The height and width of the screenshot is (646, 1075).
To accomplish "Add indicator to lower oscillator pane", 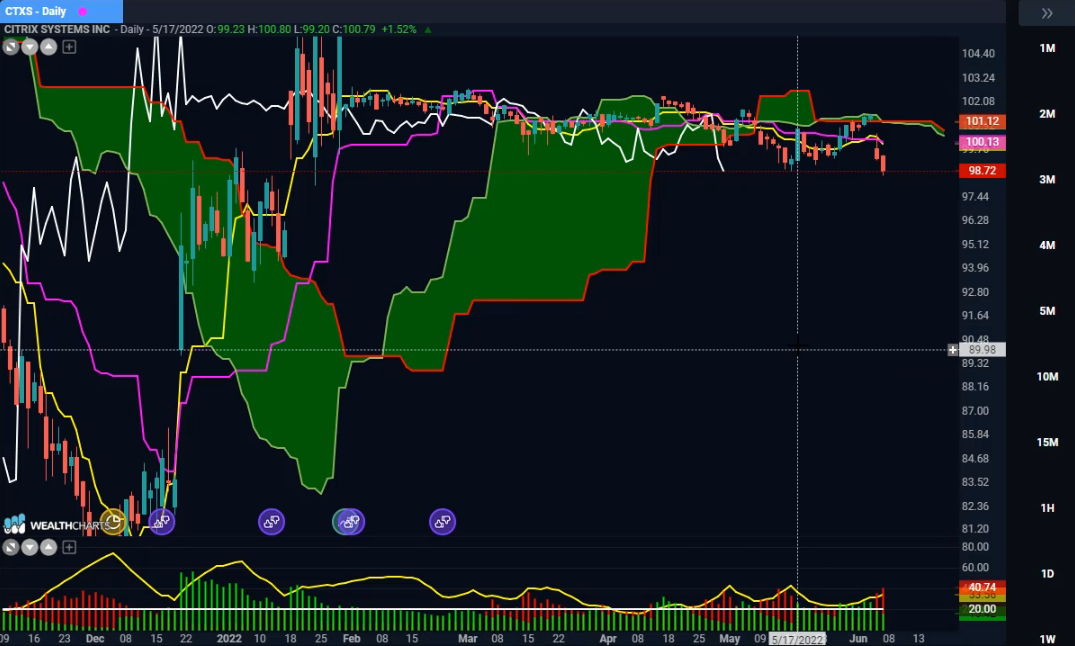I will 69,547.
